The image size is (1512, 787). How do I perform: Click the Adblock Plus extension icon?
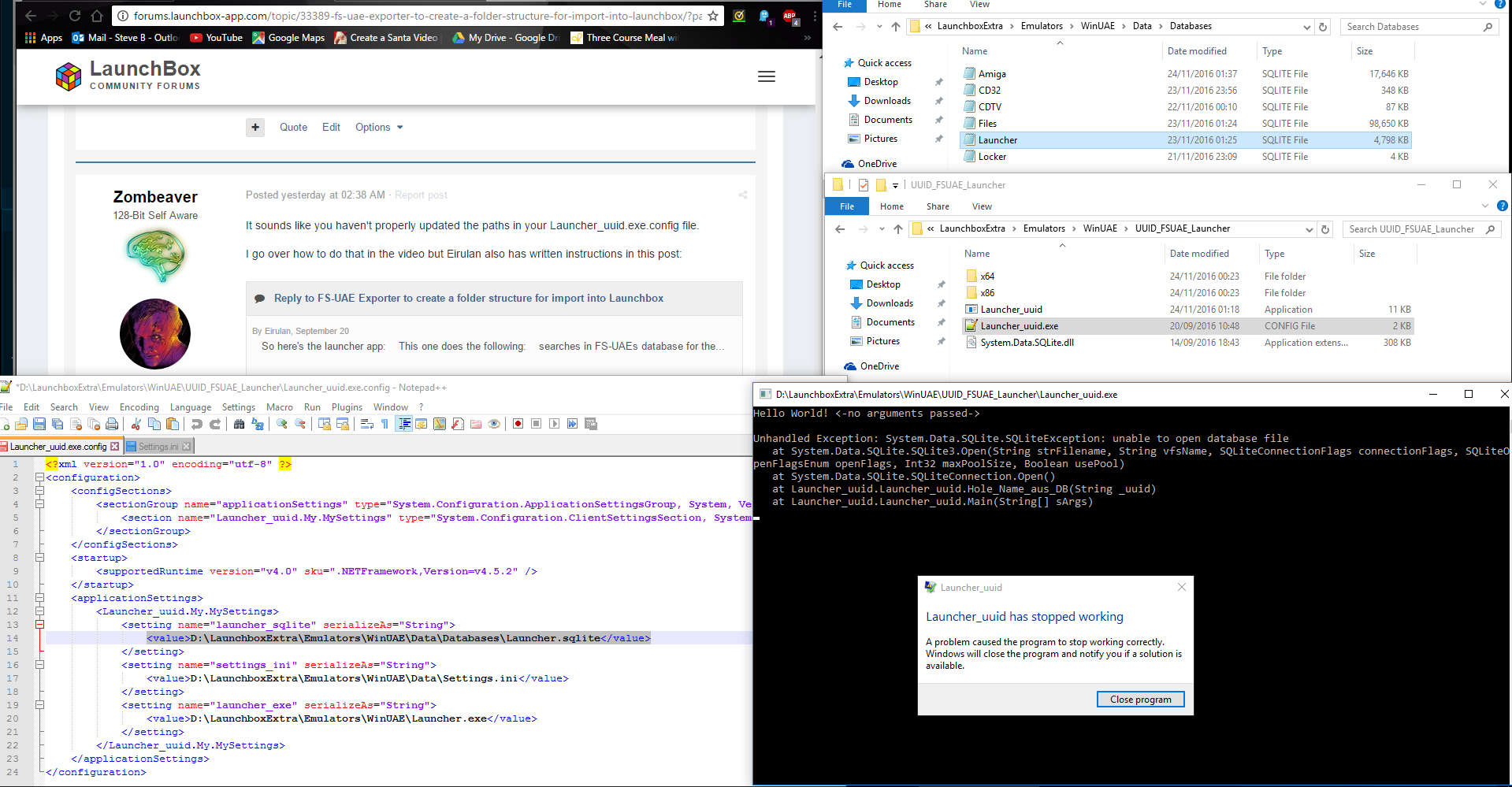click(789, 16)
